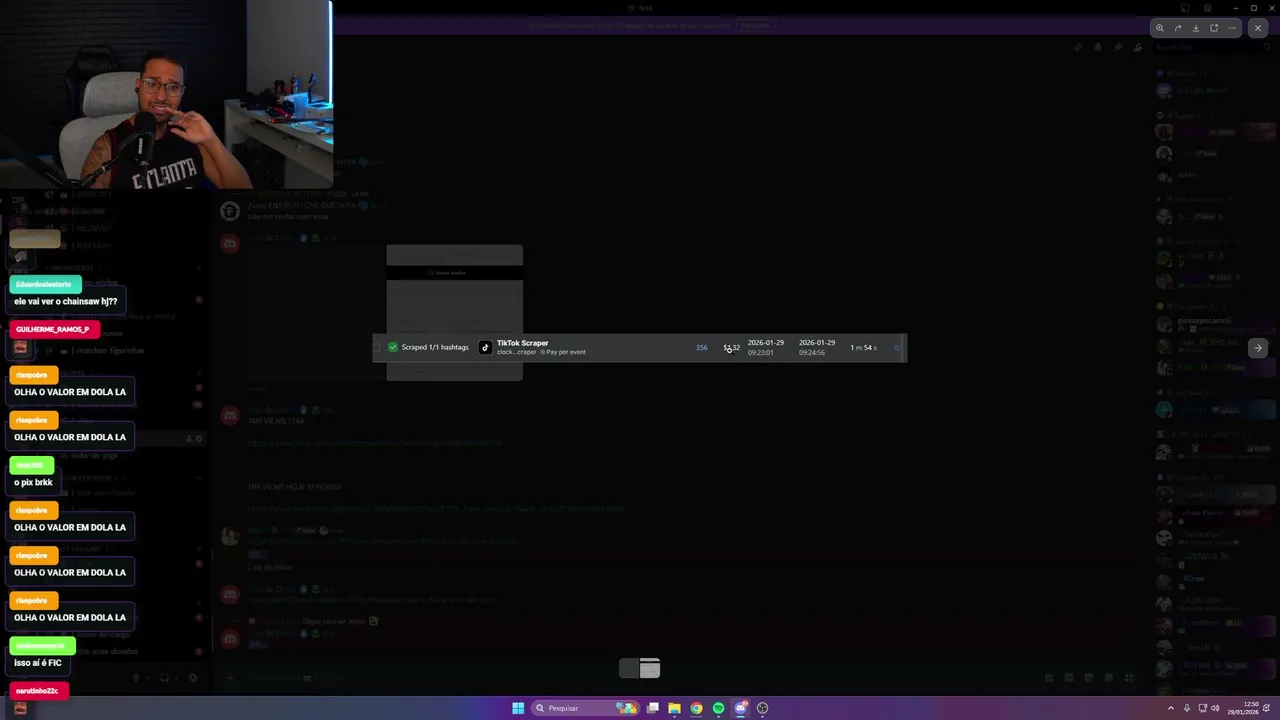This screenshot has height=720, width=1280.
Task: Open the volume control in the system tray
Action: [1216, 708]
